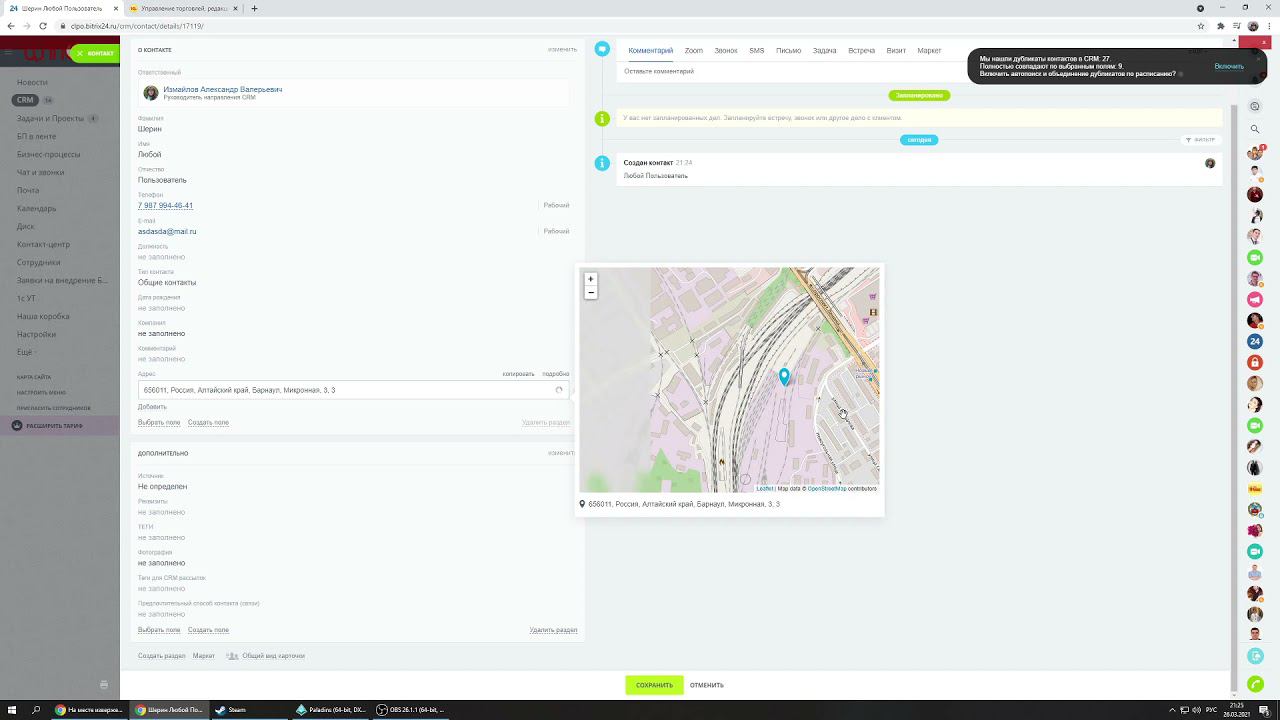
Task: Open the 'Встреча' tab
Action: 862,50
